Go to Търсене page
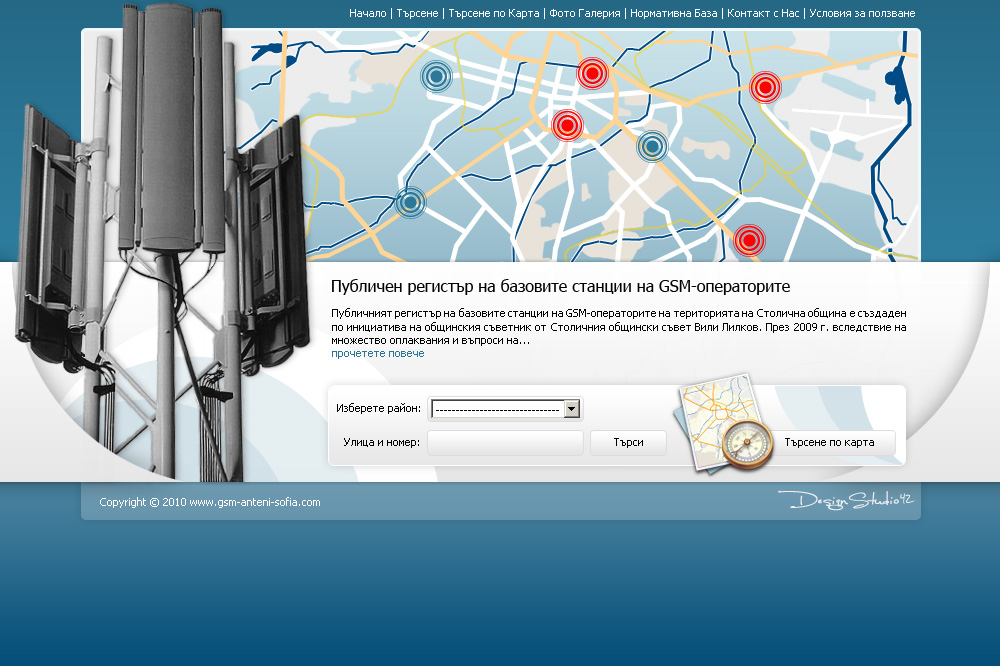 [417, 13]
